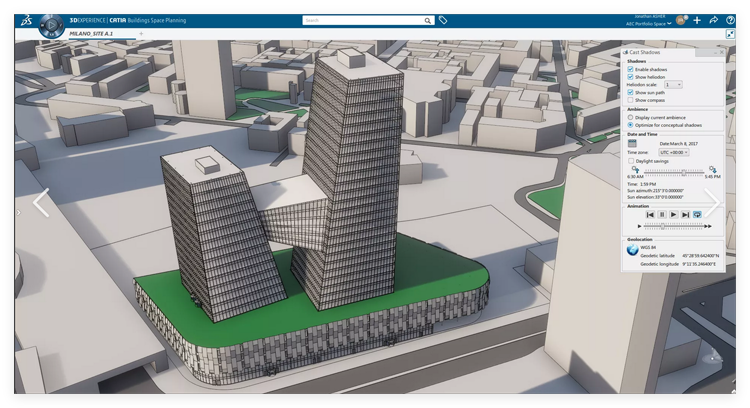Viewport: 750px width, 408px height.
Task: Open the Heliodon scale dropdown
Action: [674, 85]
